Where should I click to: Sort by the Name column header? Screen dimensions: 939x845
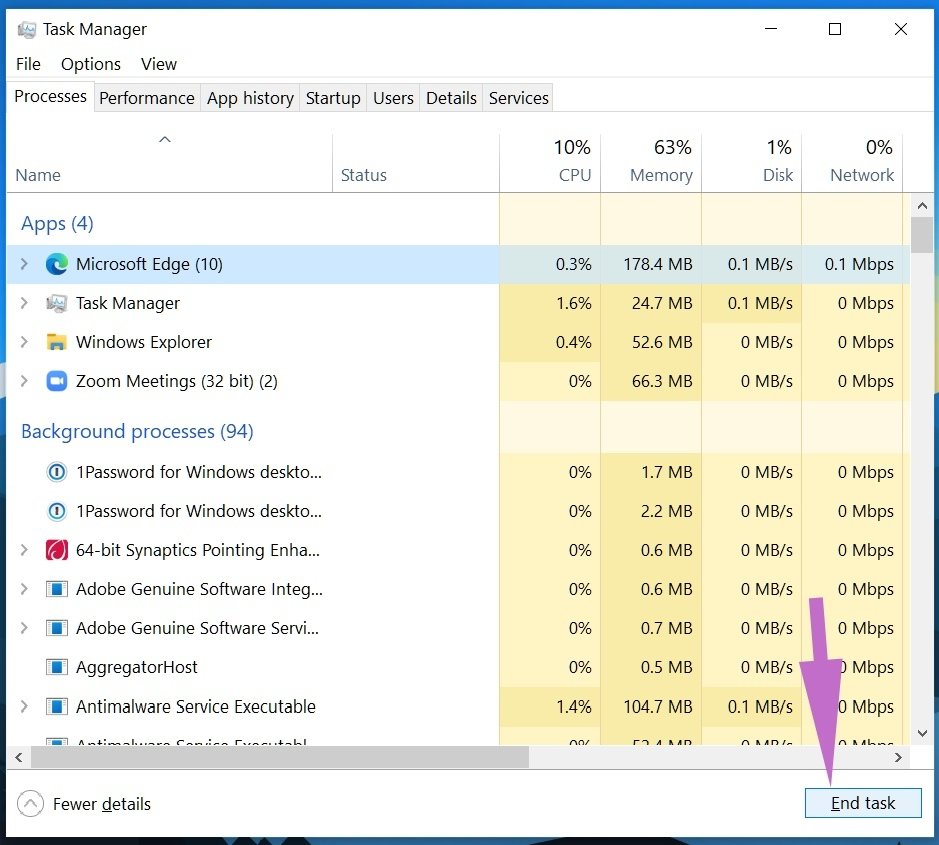tap(169, 162)
